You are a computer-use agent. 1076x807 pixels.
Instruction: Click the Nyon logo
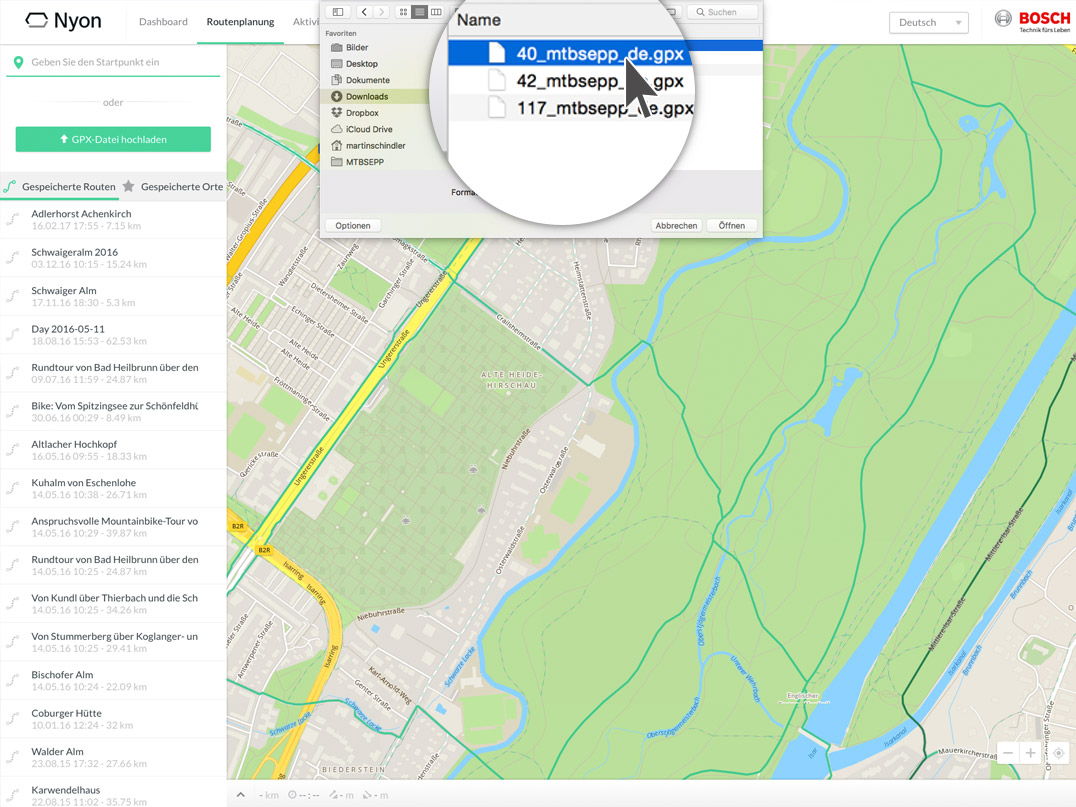click(63, 21)
